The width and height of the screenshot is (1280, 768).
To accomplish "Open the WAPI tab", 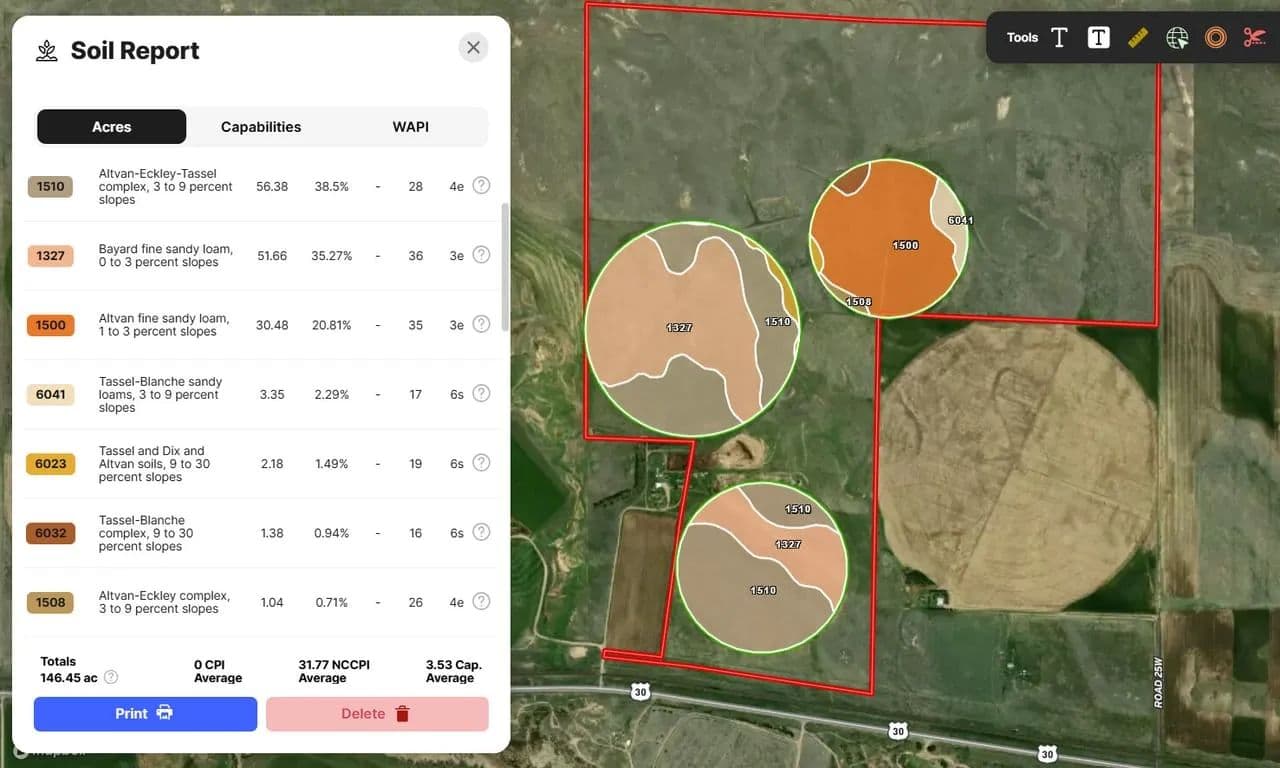I will [410, 127].
